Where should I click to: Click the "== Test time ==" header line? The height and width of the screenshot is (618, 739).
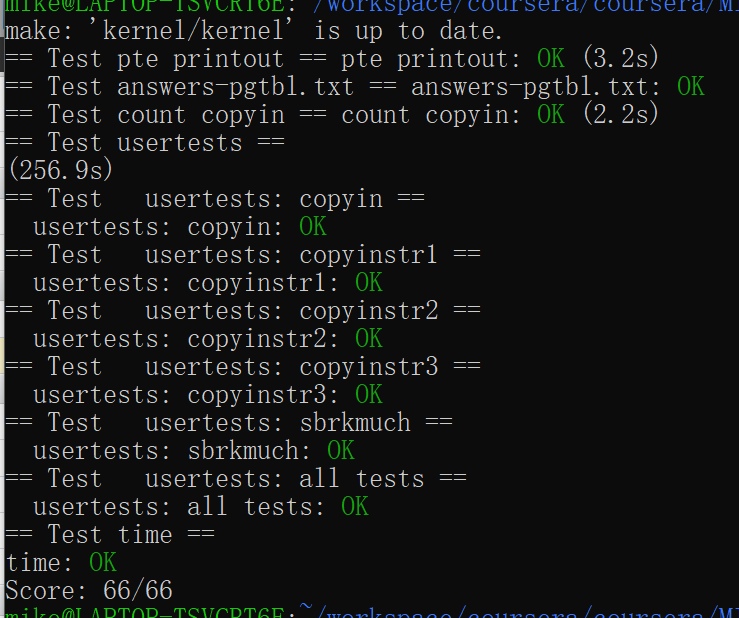(110, 535)
